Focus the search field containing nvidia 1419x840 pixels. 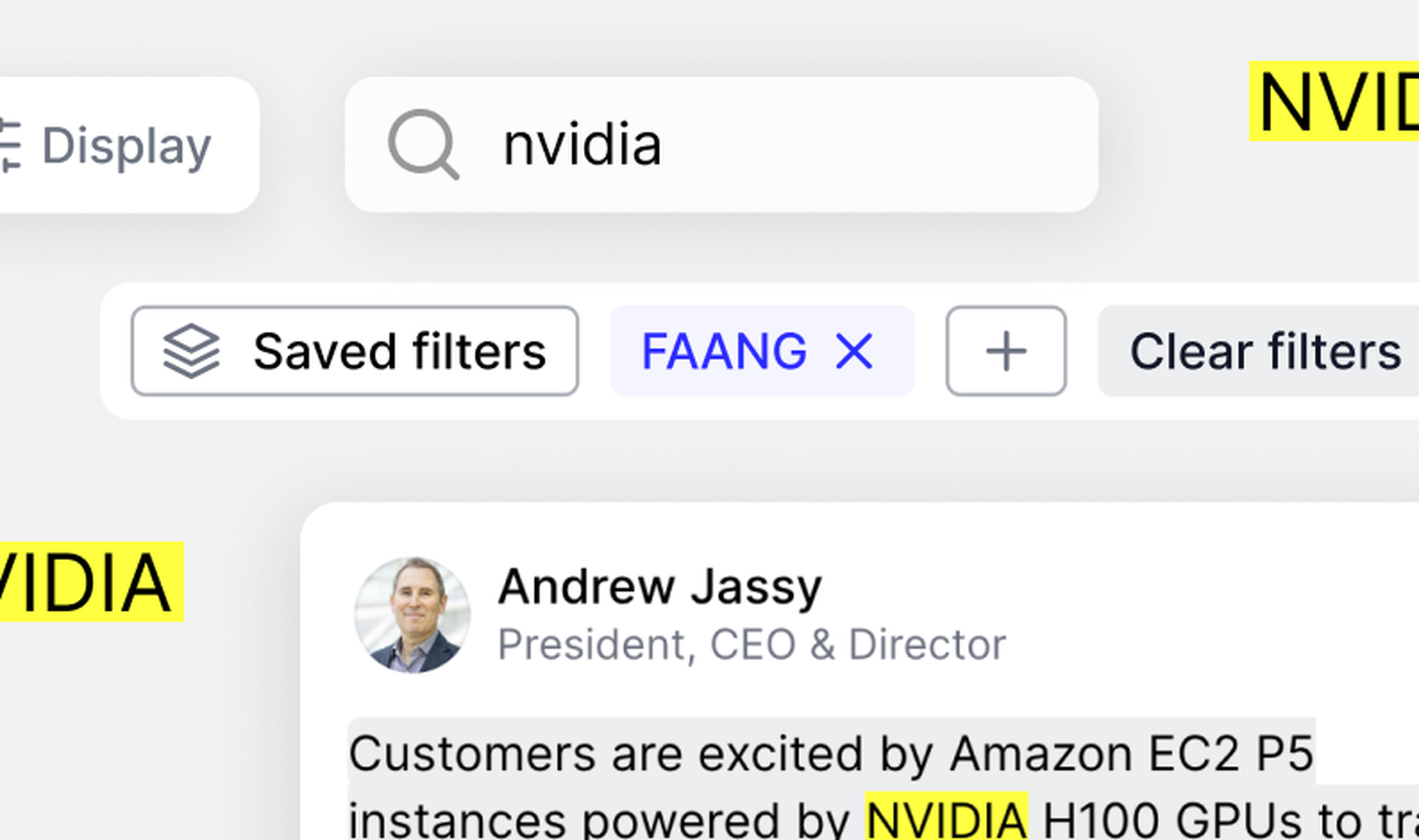pos(721,145)
